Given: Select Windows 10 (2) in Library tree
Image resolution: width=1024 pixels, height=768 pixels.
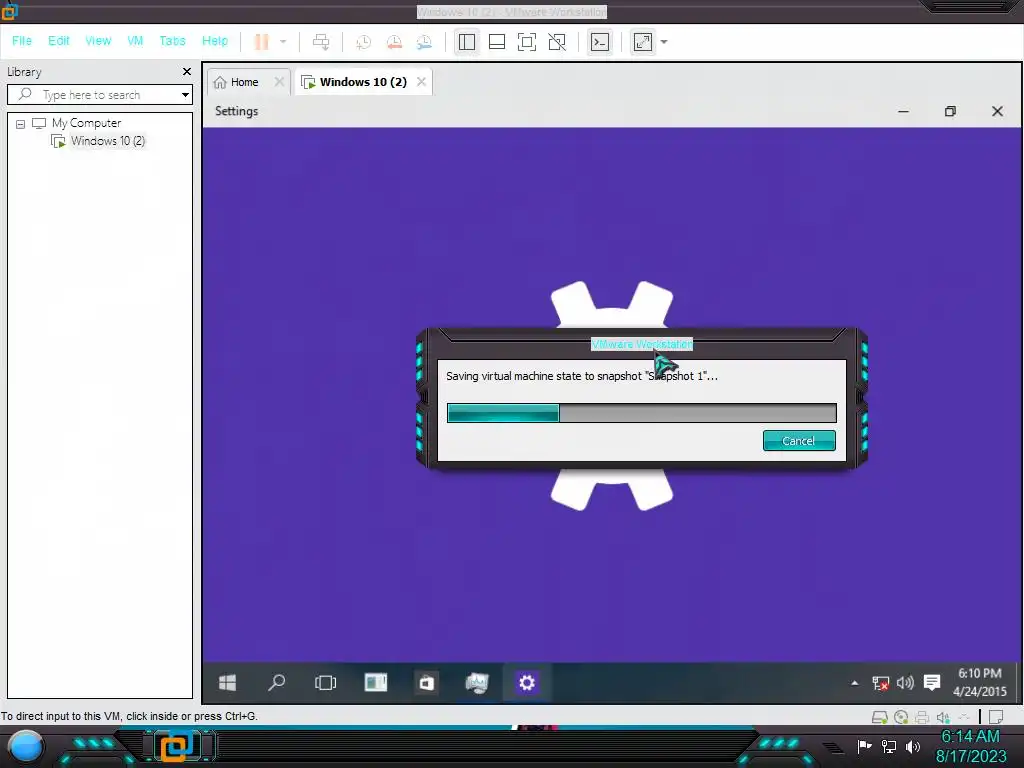Looking at the screenshot, I should tap(108, 141).
